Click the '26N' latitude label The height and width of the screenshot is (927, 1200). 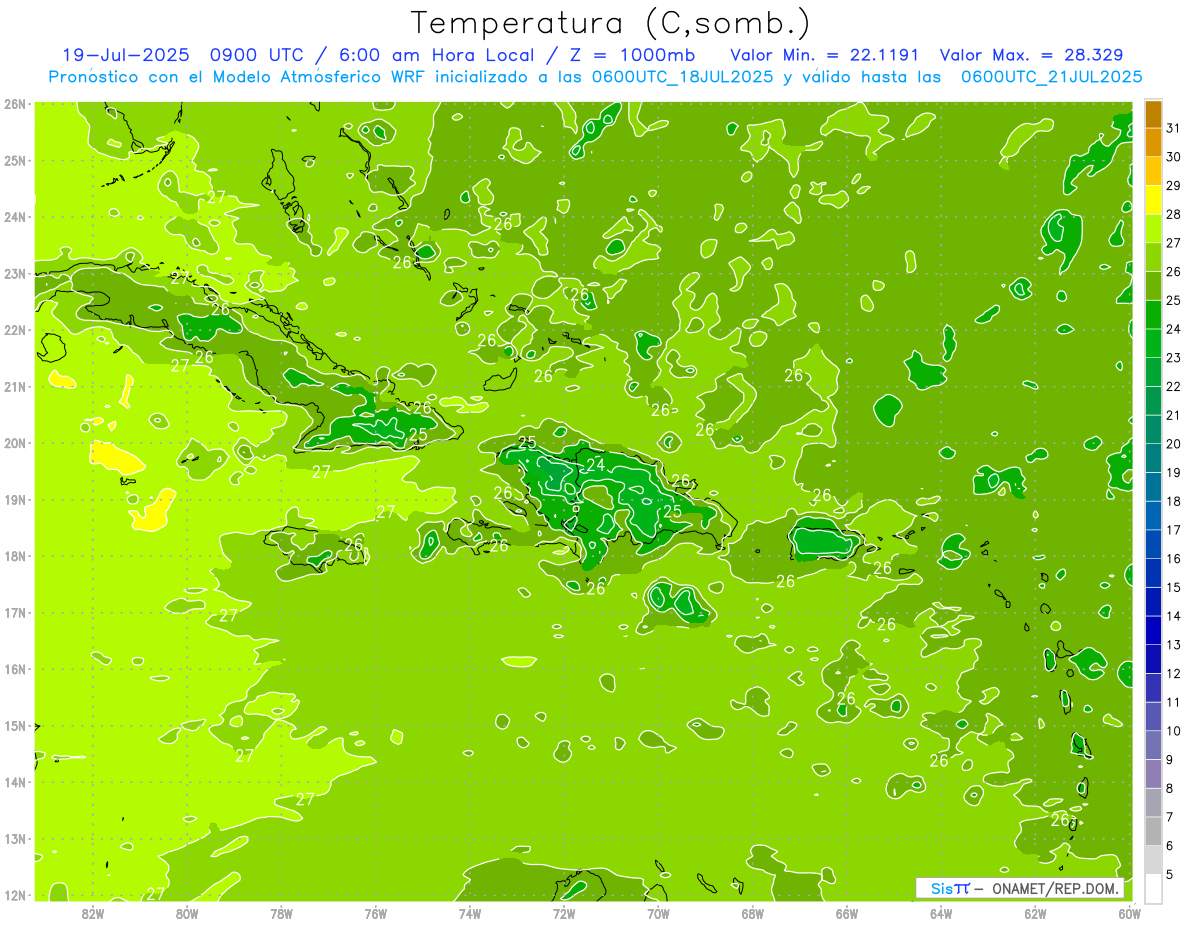14,104
